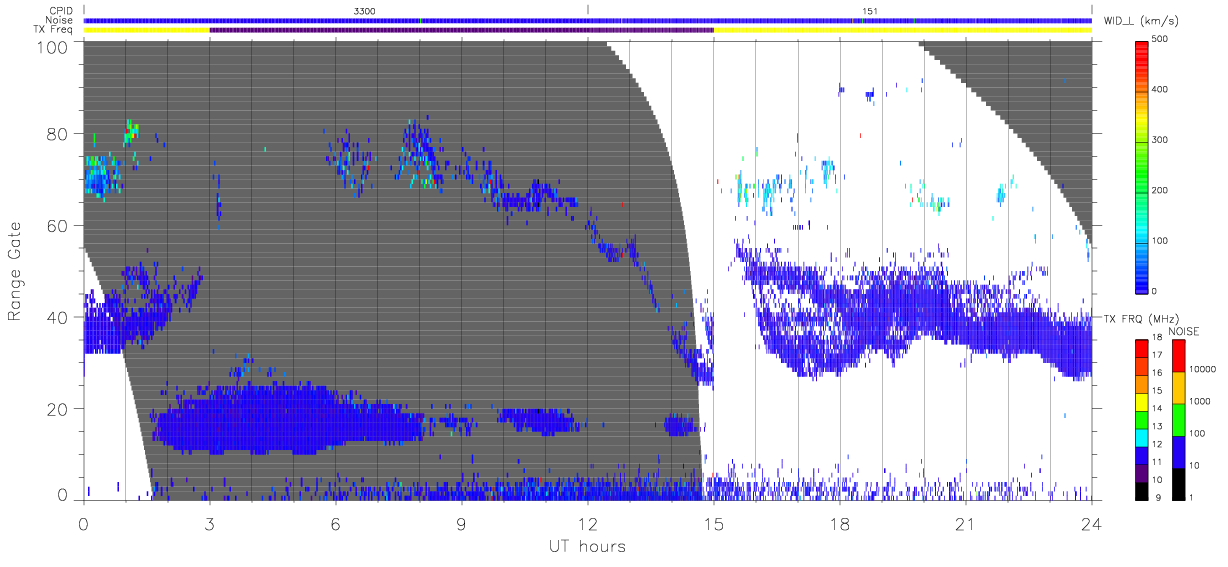Click the blue Noise strip at top
This screenshot has height=567, width=1228.
(588, 20)
